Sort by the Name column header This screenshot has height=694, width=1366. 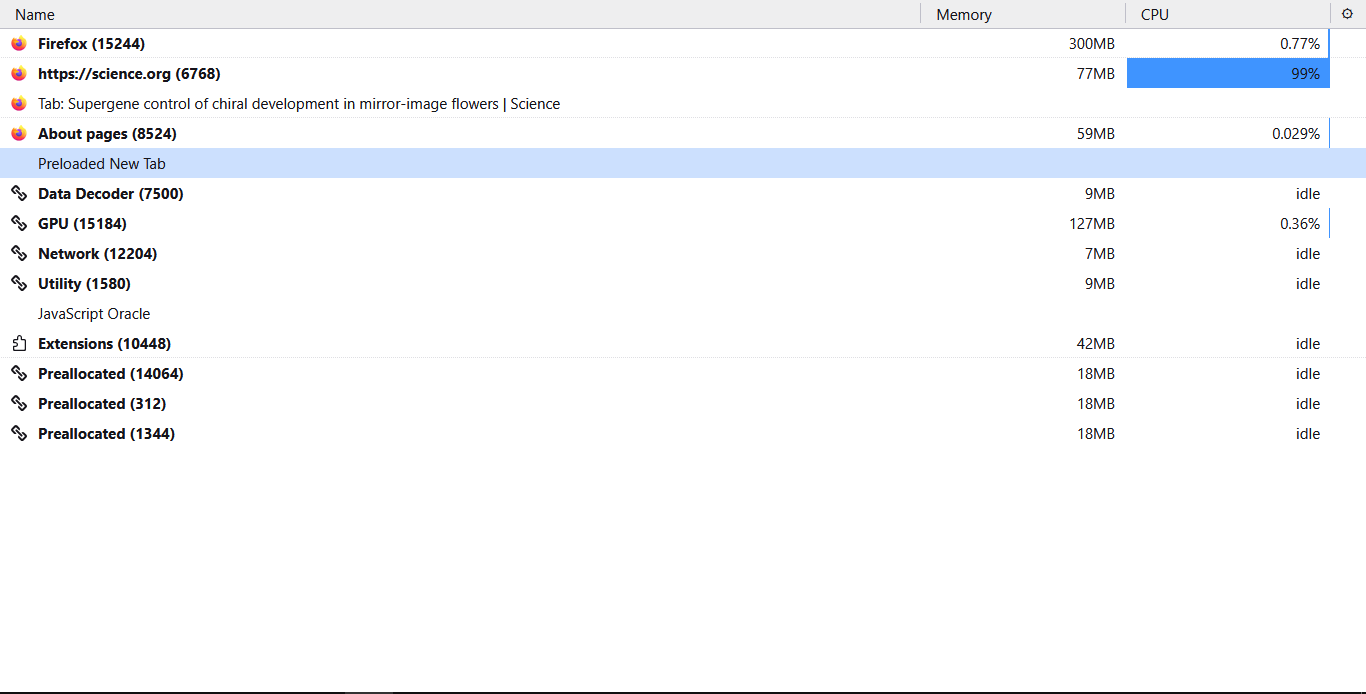click(x=460, y=14)
